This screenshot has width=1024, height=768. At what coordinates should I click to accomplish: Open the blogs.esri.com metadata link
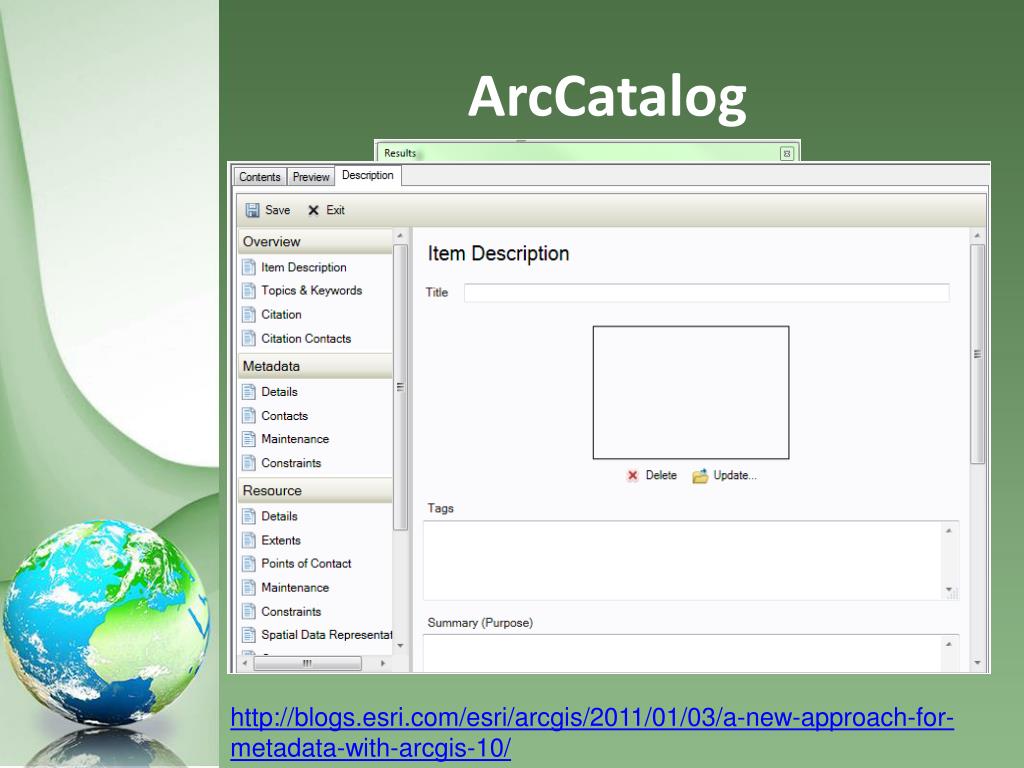pos(592,732)
